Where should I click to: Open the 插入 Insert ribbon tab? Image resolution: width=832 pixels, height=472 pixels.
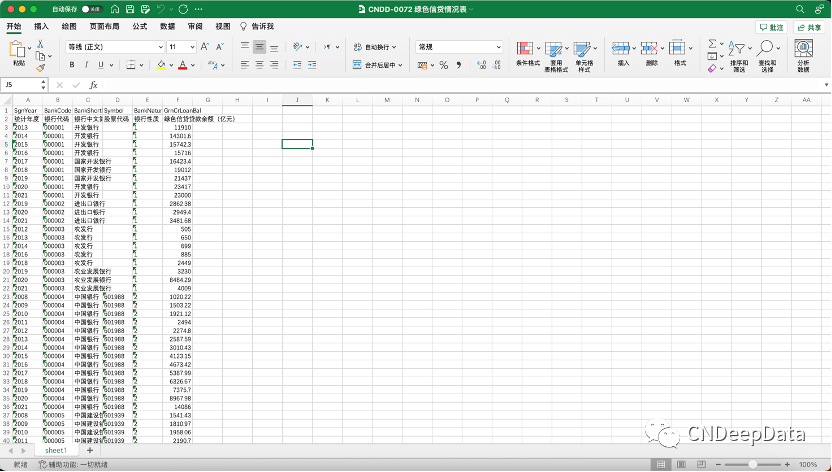point(41,27)
